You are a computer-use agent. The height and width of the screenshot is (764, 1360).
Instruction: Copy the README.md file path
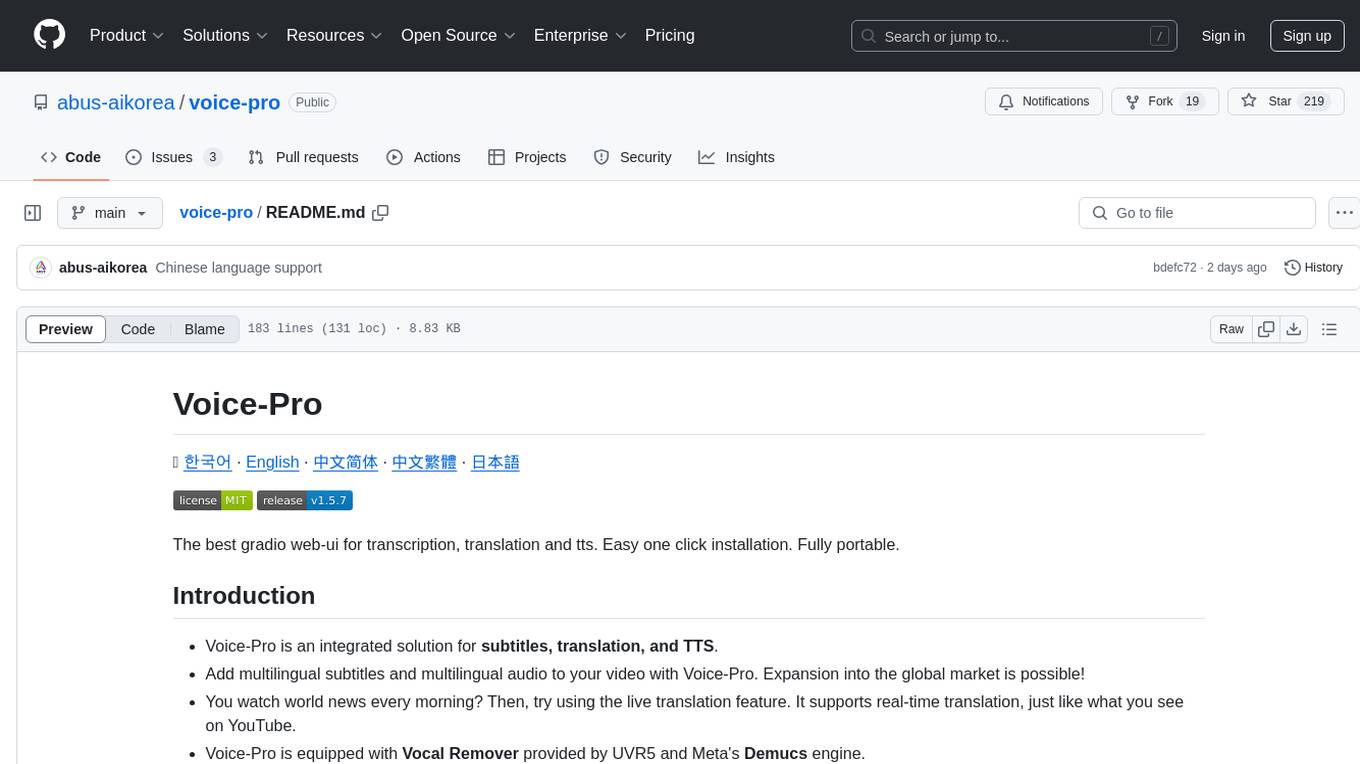click(380, 213)
